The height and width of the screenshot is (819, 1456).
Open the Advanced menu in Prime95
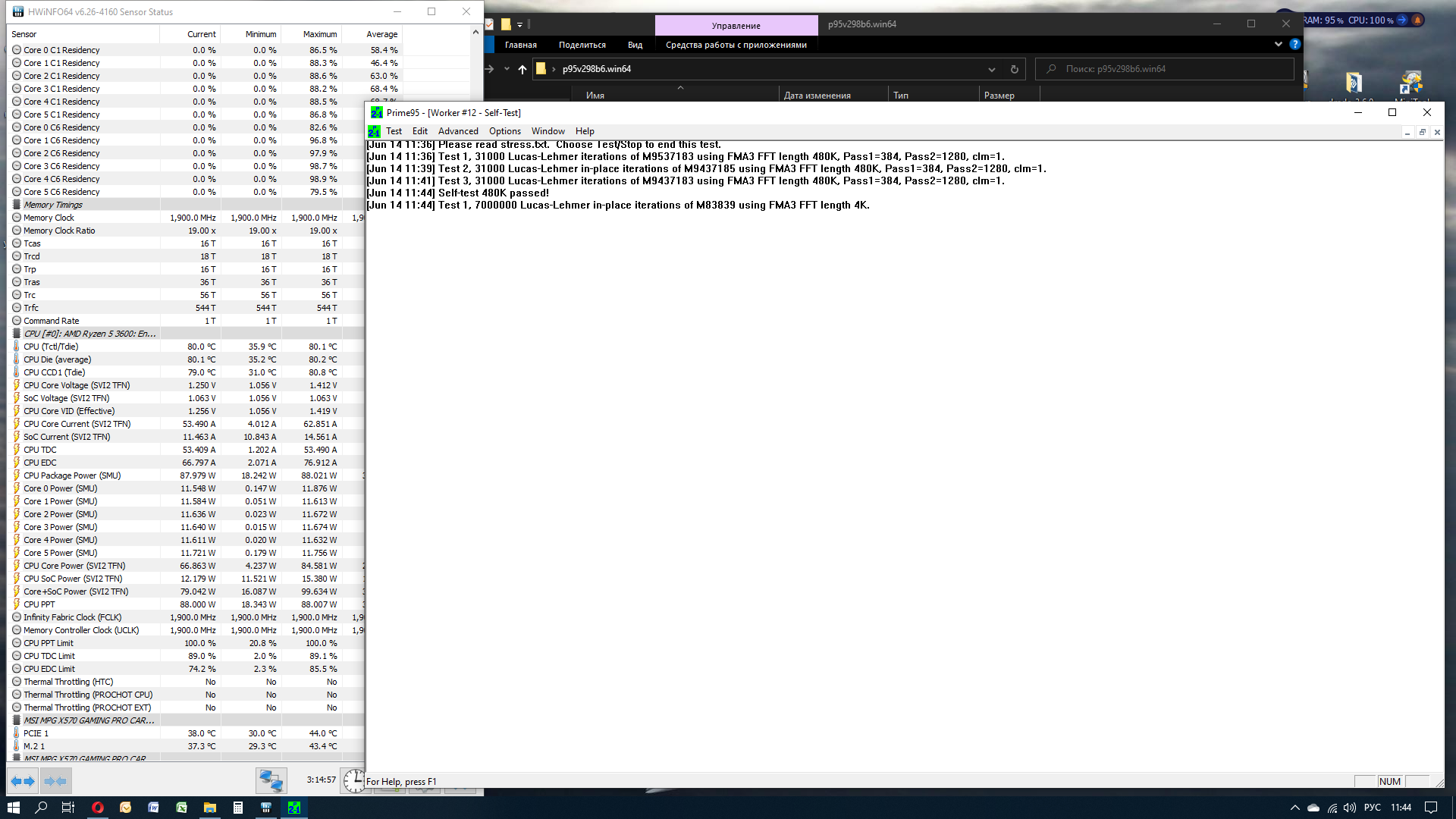pyautogui.click(x=458, y=131)
